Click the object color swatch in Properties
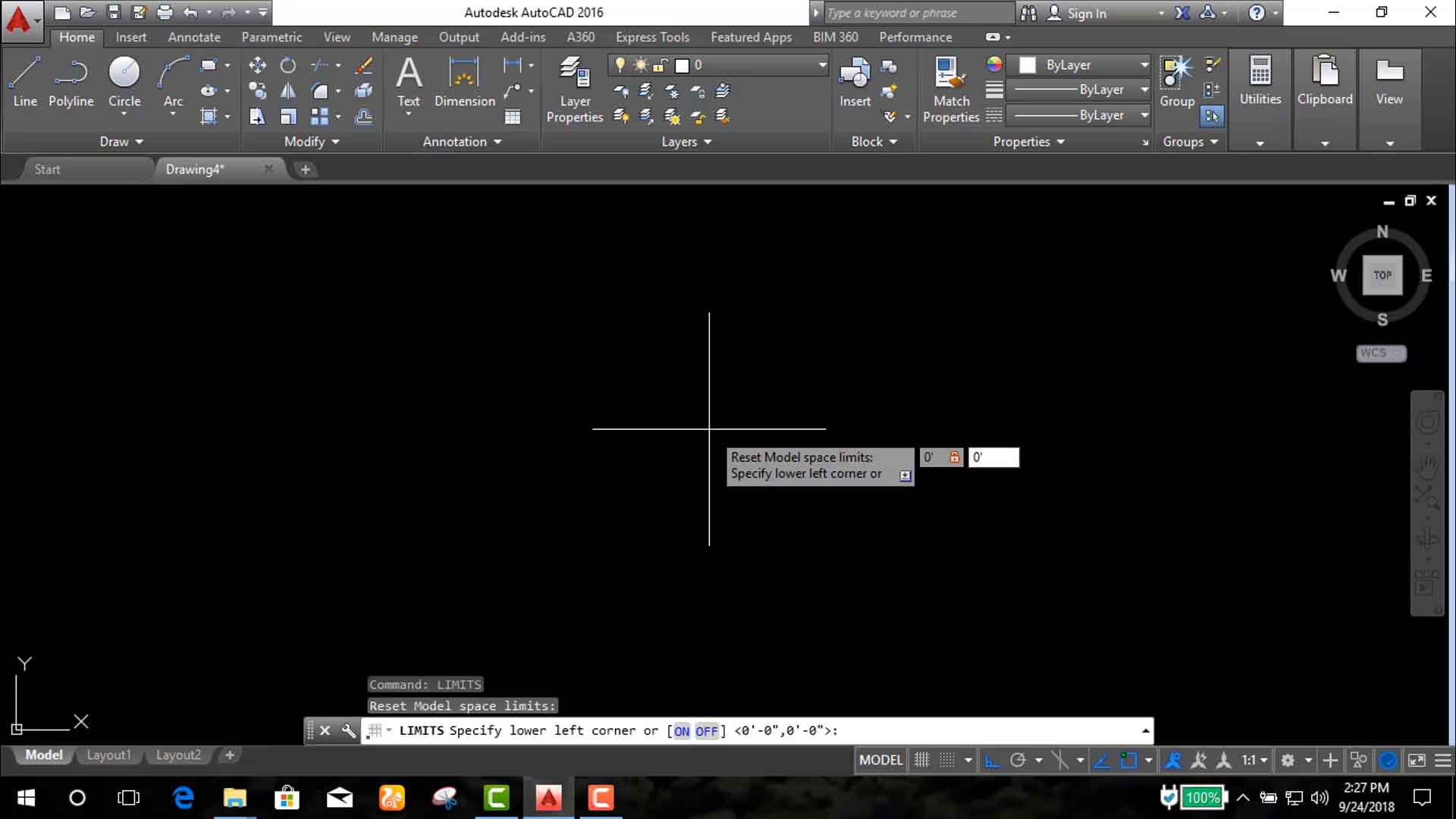 (x=1028, y=65)
